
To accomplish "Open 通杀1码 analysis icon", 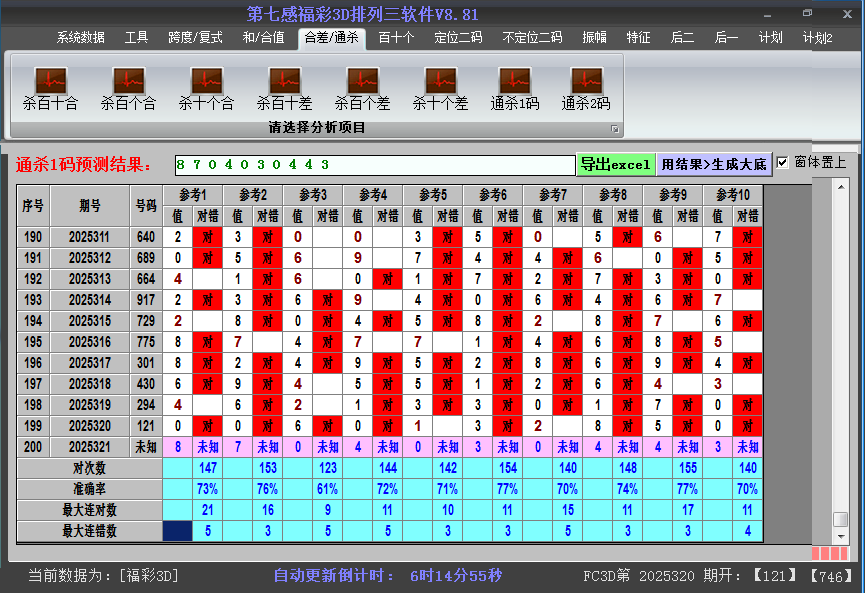I will 514,81.
